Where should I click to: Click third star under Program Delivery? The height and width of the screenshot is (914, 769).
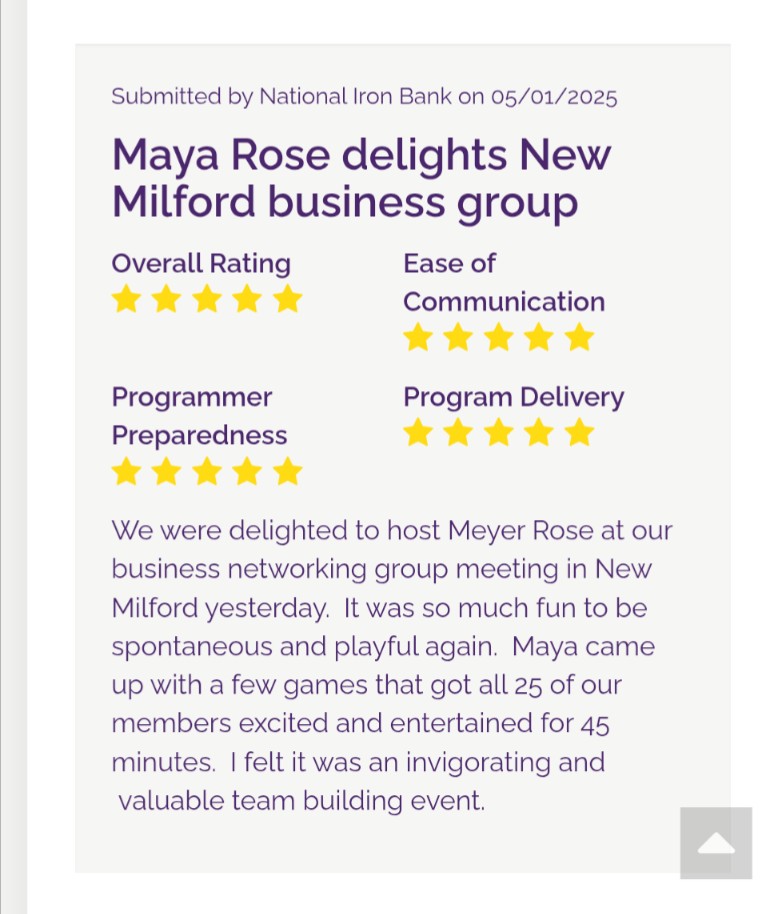pos(498,432)
